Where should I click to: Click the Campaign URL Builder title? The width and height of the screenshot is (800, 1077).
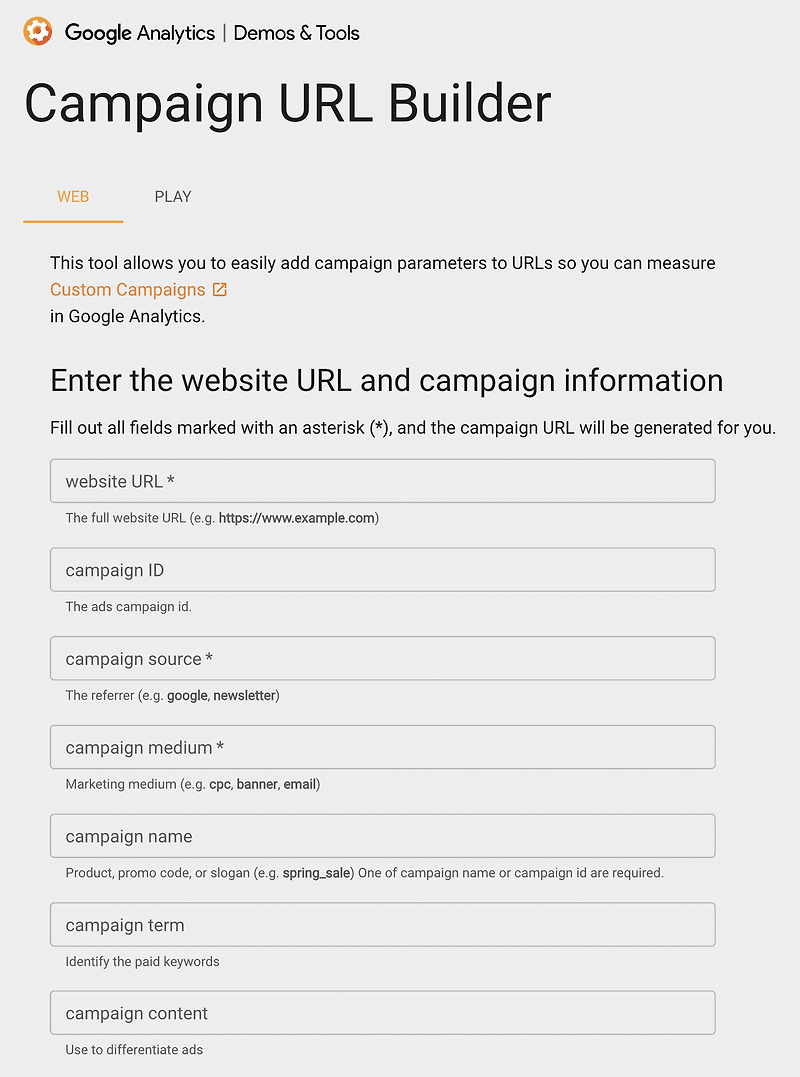pyautogui.click(x=289, y=103)
